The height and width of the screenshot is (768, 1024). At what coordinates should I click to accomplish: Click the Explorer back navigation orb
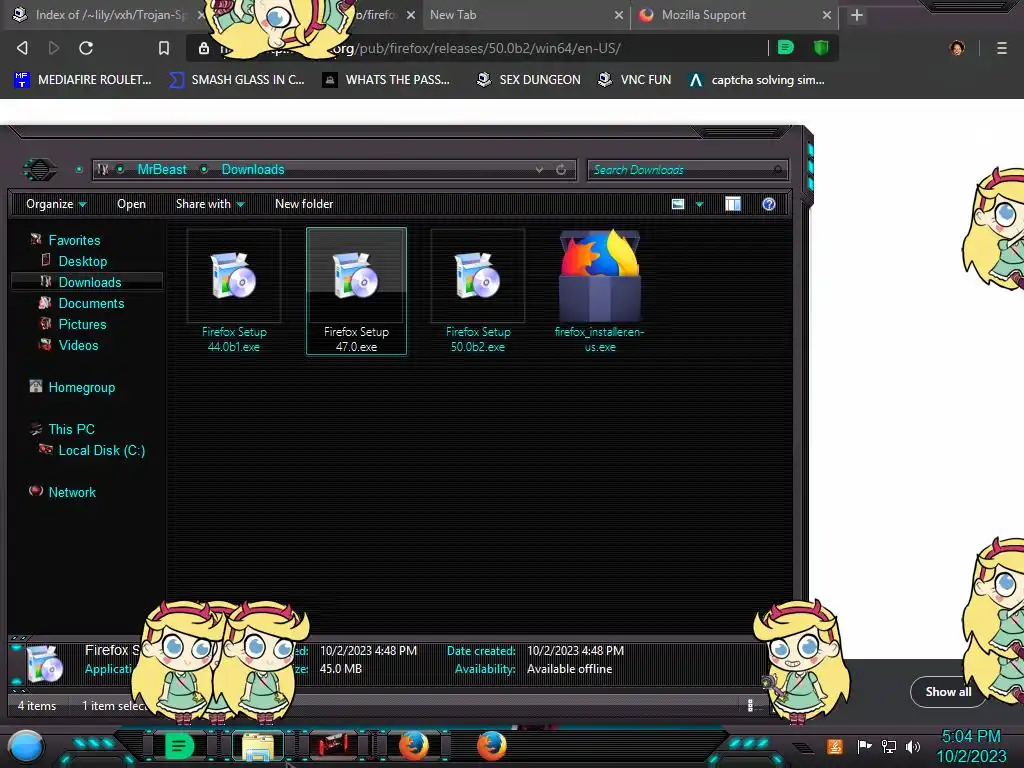point(40,170)
